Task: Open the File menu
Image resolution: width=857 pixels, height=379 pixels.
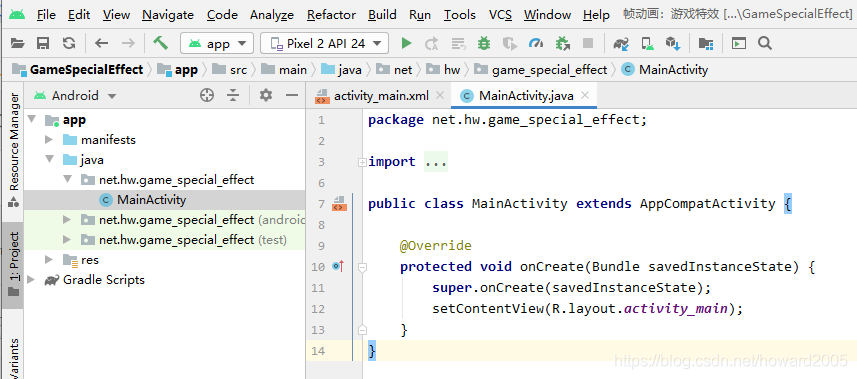Action: pyautogui.click(x=46, y=15)
